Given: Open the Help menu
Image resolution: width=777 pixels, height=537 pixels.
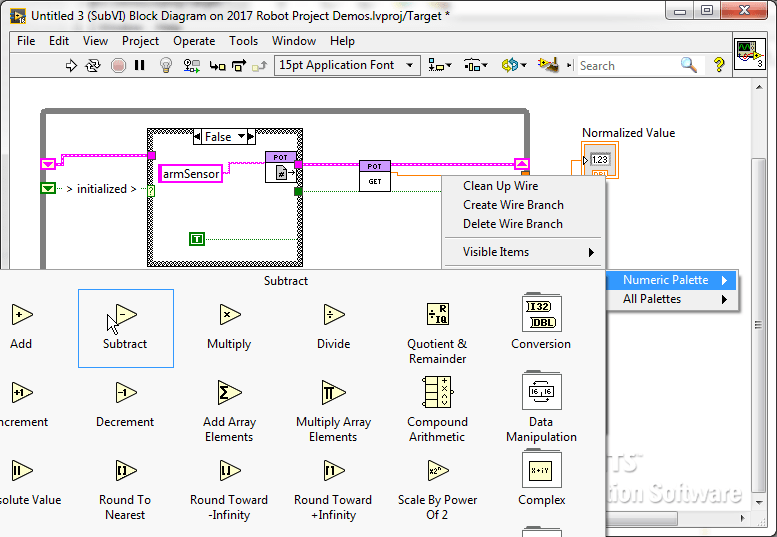Looking at the screenshot, I should (x=342, y=41).
